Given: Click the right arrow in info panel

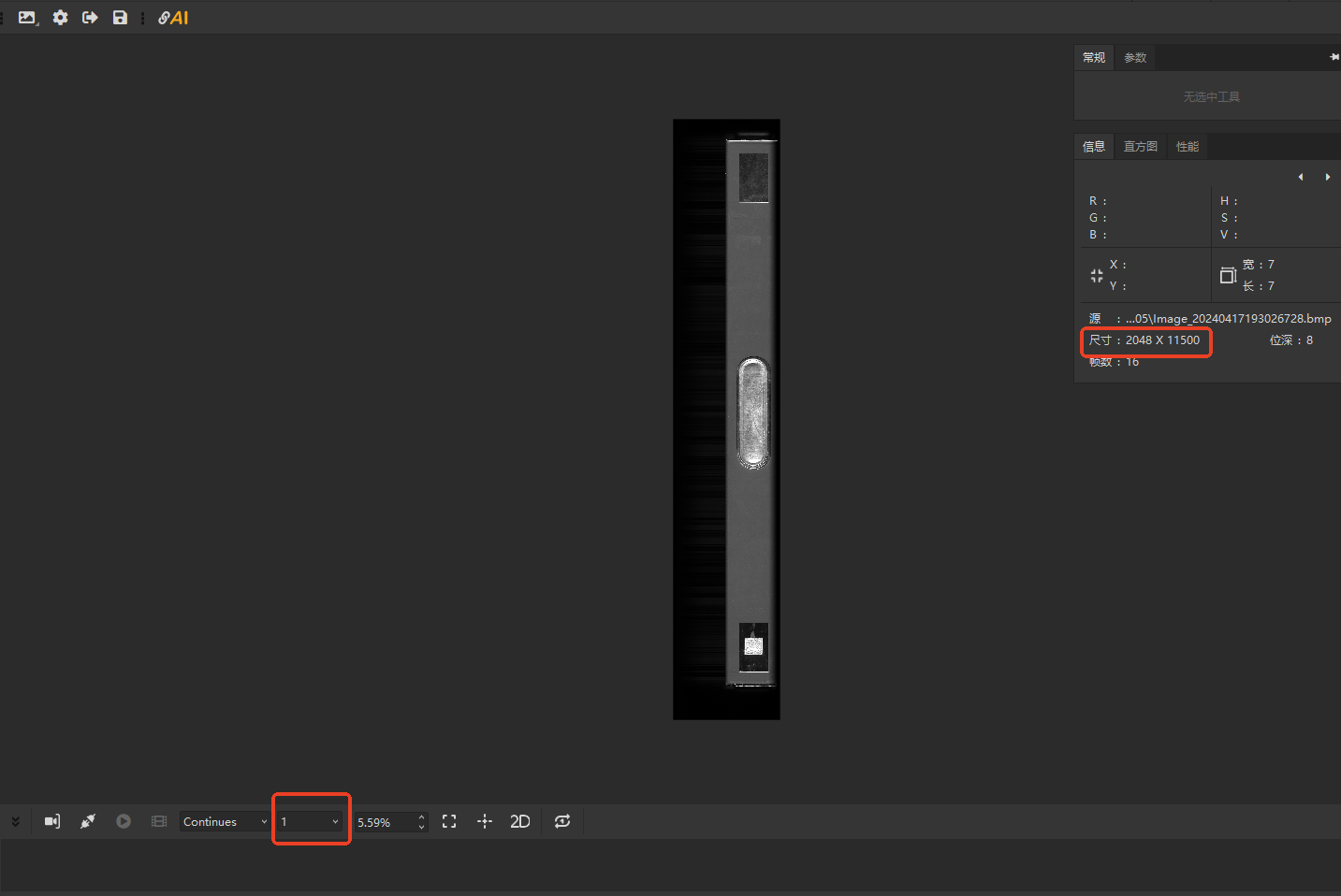Looking at the screenshot, I should (1327, 177).
